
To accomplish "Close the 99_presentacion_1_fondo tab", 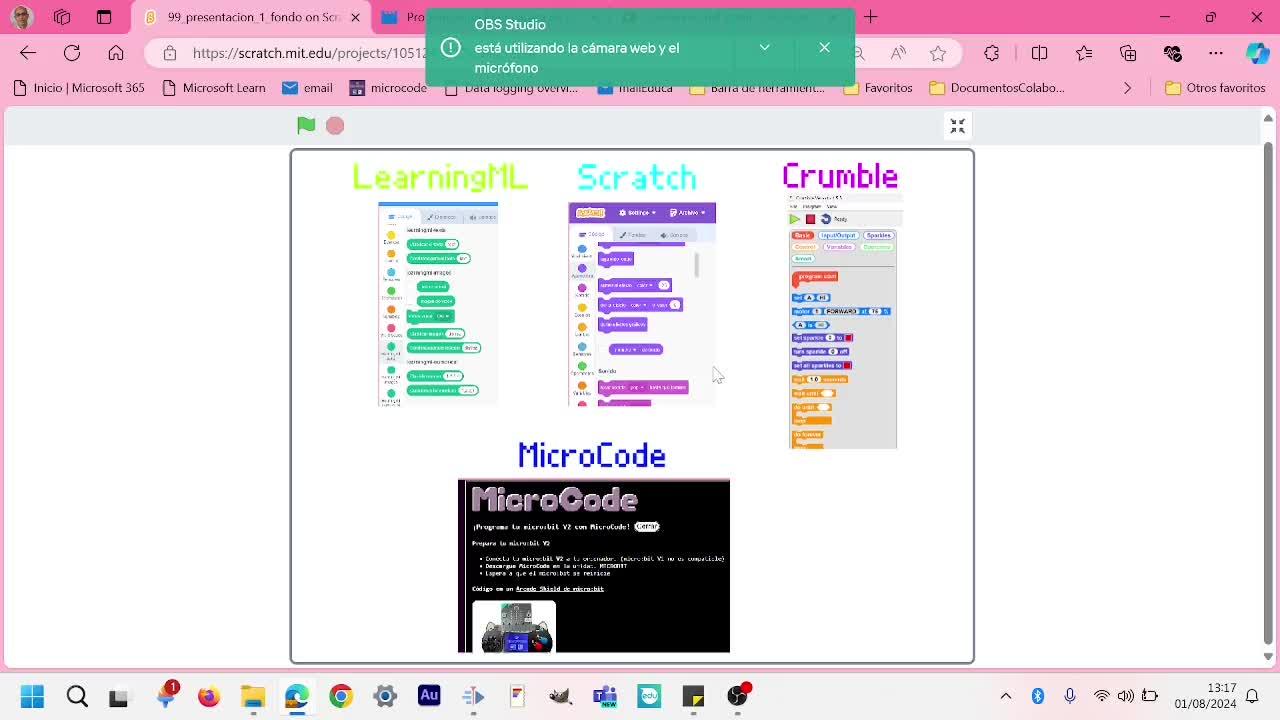I will 355,17.
